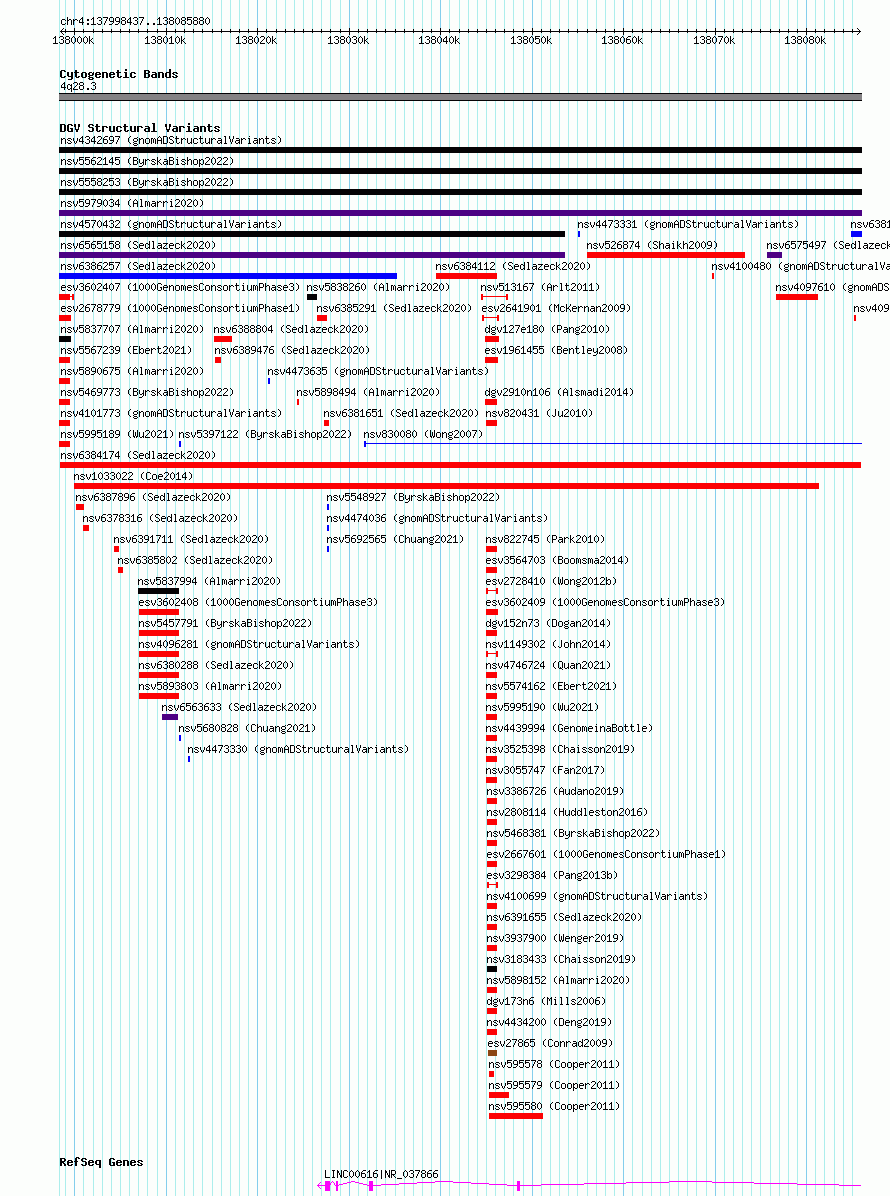Open esv3564703 (Boomsma2014) variant

click(557, 560)
